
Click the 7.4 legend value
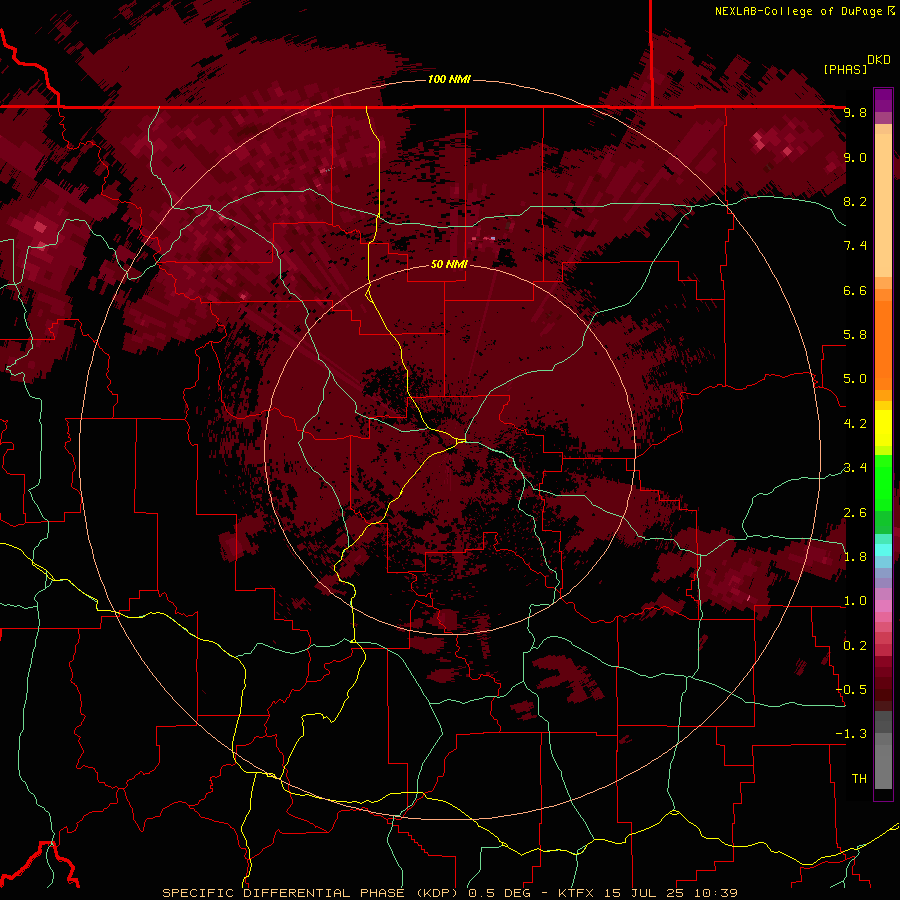(x=855, y=246)
